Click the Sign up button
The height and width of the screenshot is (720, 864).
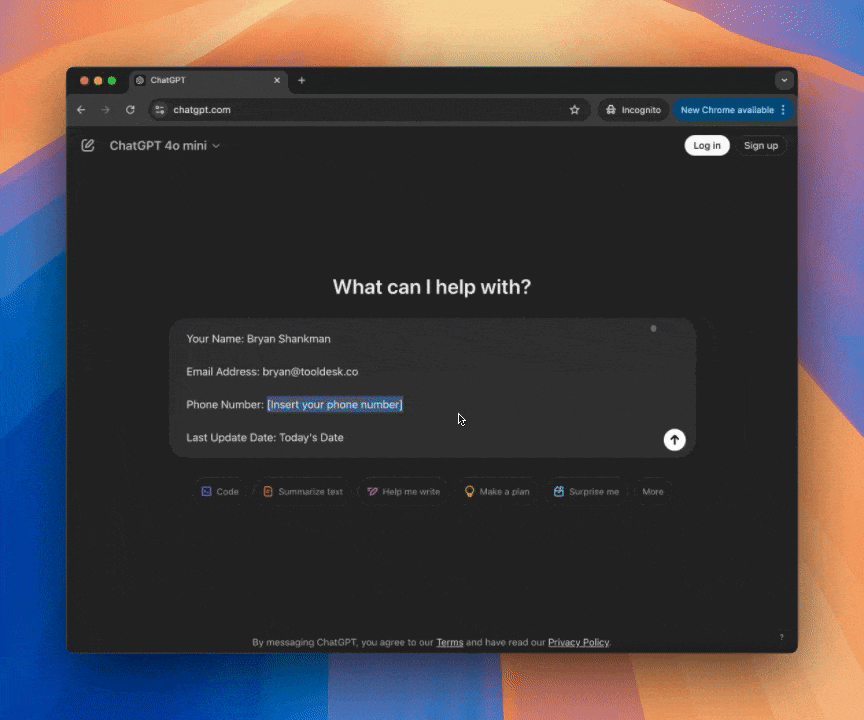pos(761,146)
